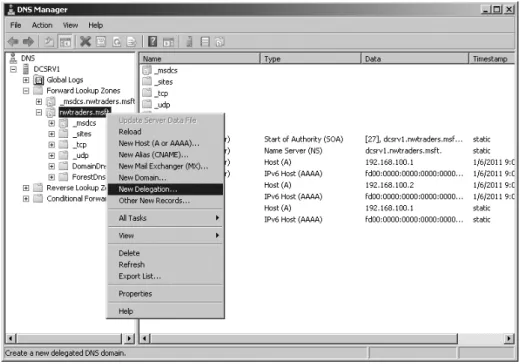This screenshot has width=520, height=364.
Task: Sort by the Timestamp column header
Action: [492, 59]
